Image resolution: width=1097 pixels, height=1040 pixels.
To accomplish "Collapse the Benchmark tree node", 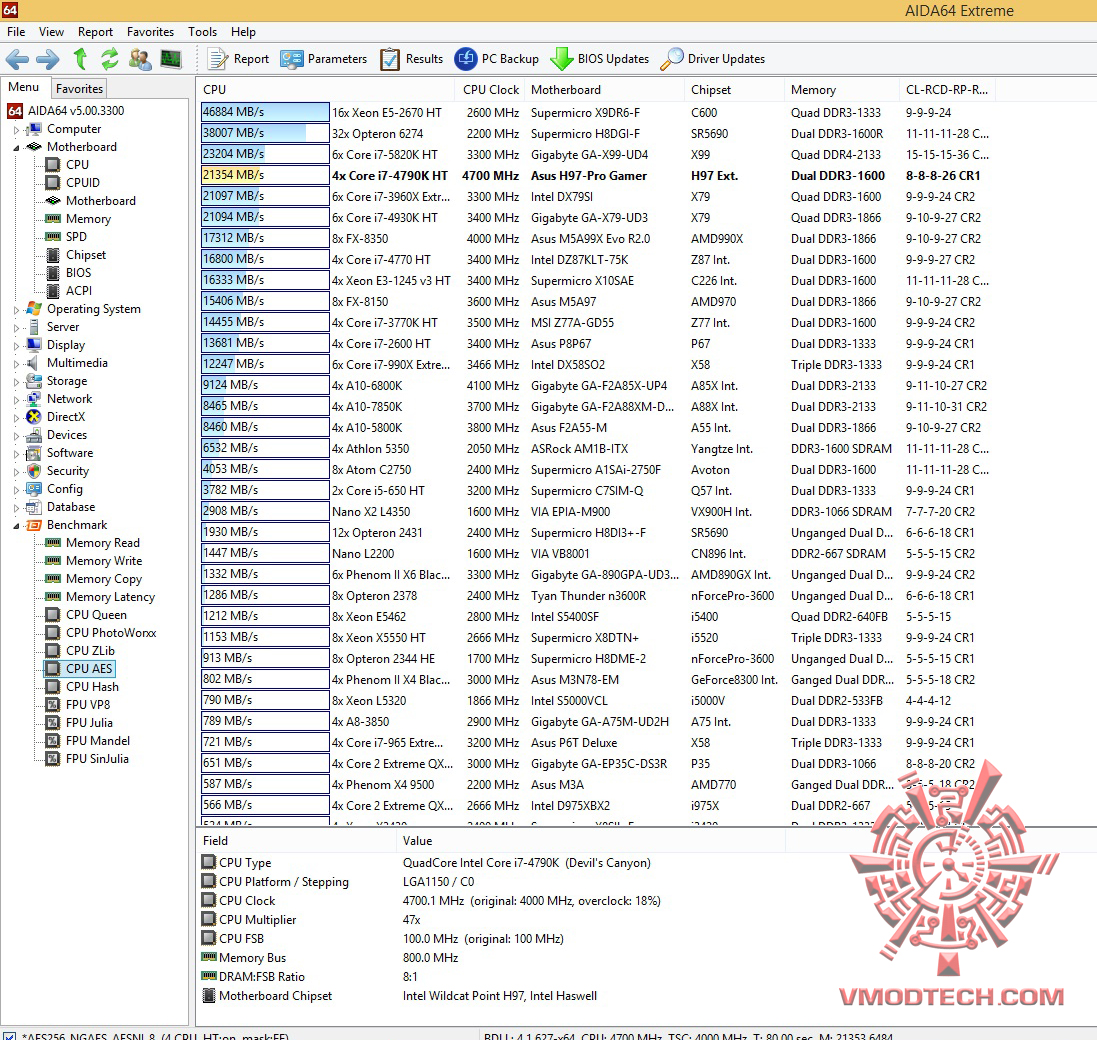I will coord(16,525).
